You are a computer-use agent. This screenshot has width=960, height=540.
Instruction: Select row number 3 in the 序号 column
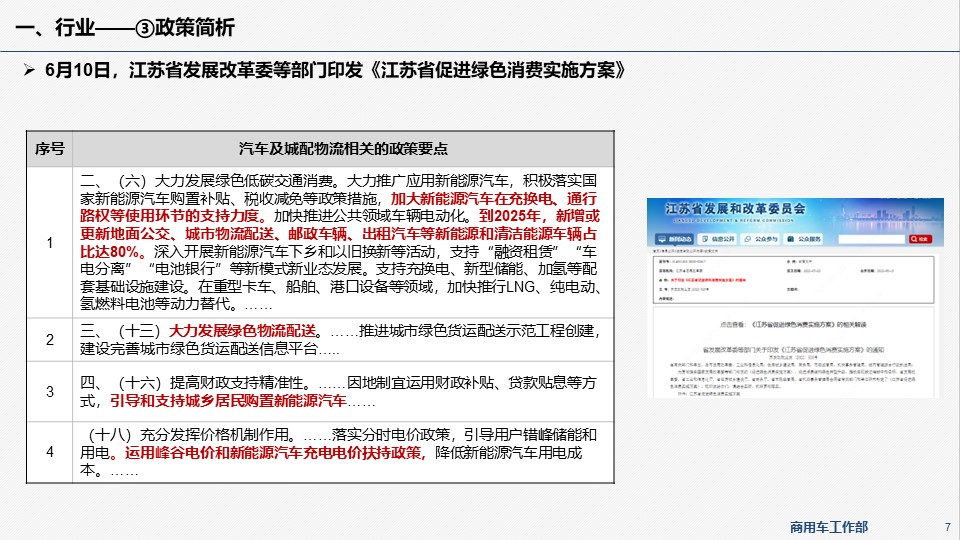(50, 392)
